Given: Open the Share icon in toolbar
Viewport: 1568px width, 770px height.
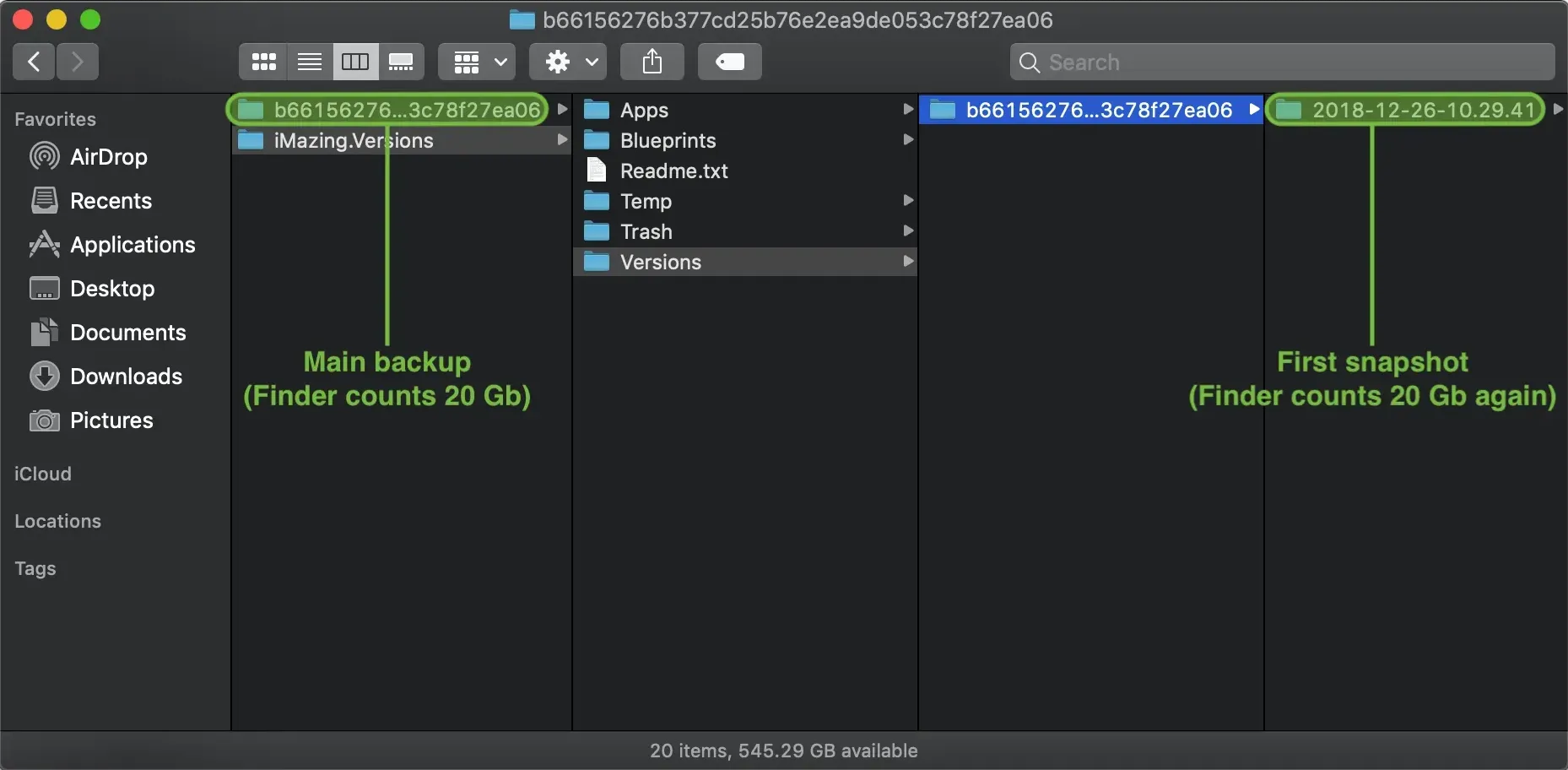Looking at the screenshot, I should pyautogui.click(x=651, y=61).
